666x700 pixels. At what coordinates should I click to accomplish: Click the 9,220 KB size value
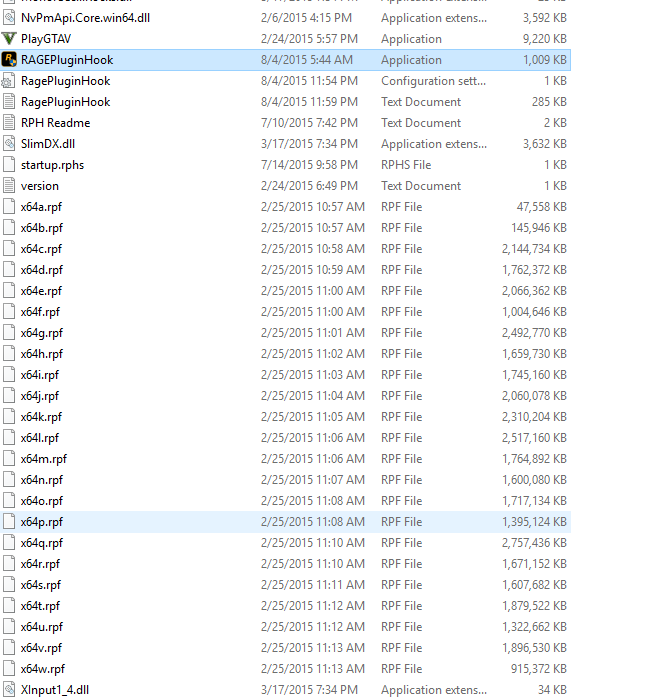545,39
